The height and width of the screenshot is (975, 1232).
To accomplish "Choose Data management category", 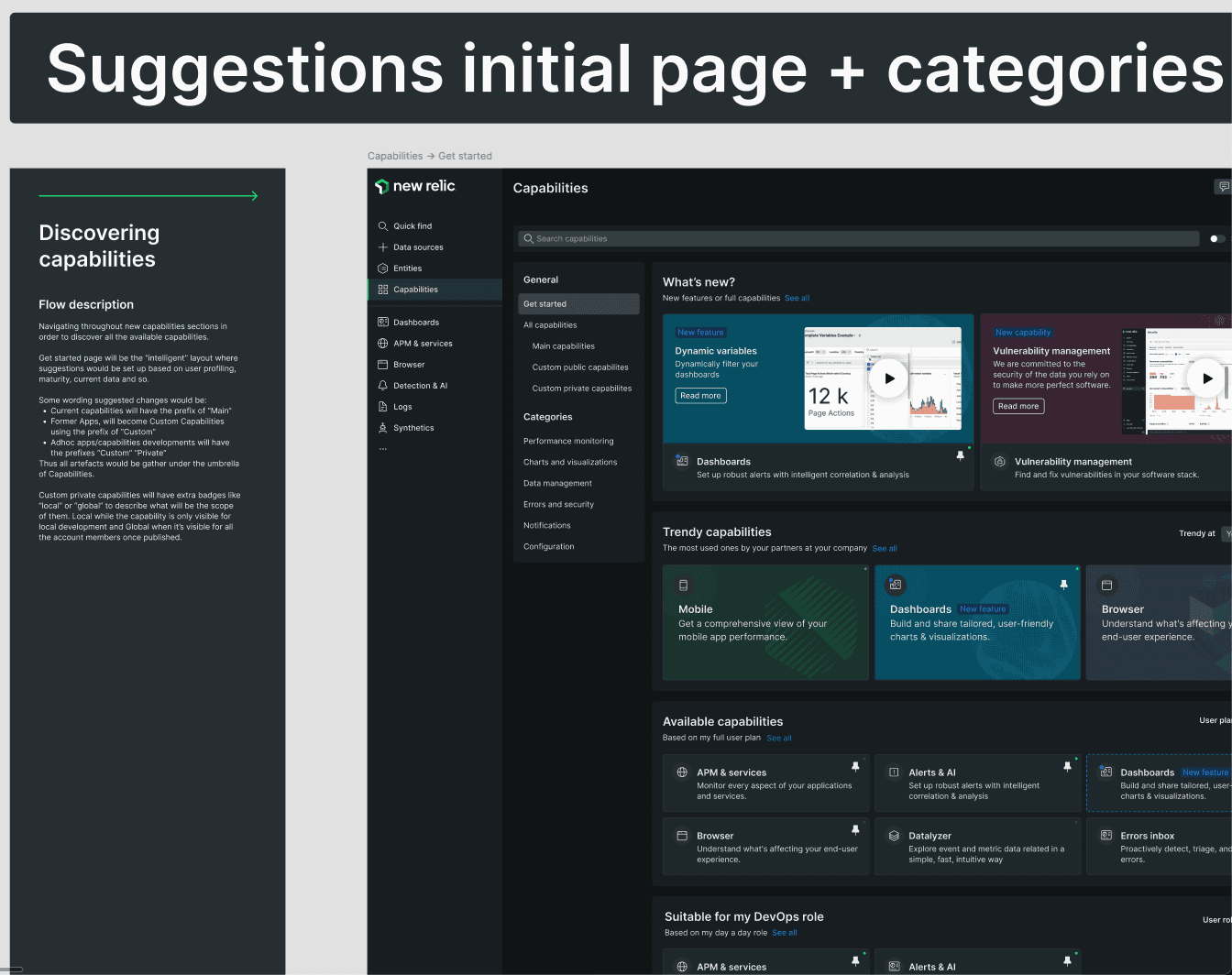I will (x=557, y=484).
